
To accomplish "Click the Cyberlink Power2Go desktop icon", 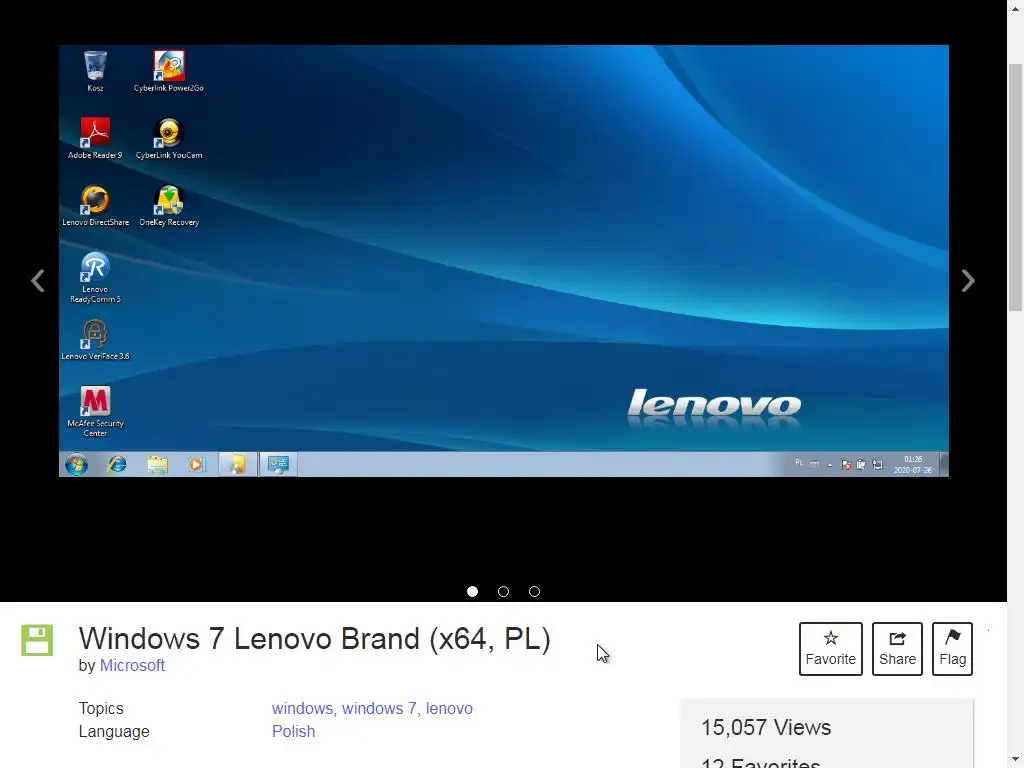I will coord(168,71).
